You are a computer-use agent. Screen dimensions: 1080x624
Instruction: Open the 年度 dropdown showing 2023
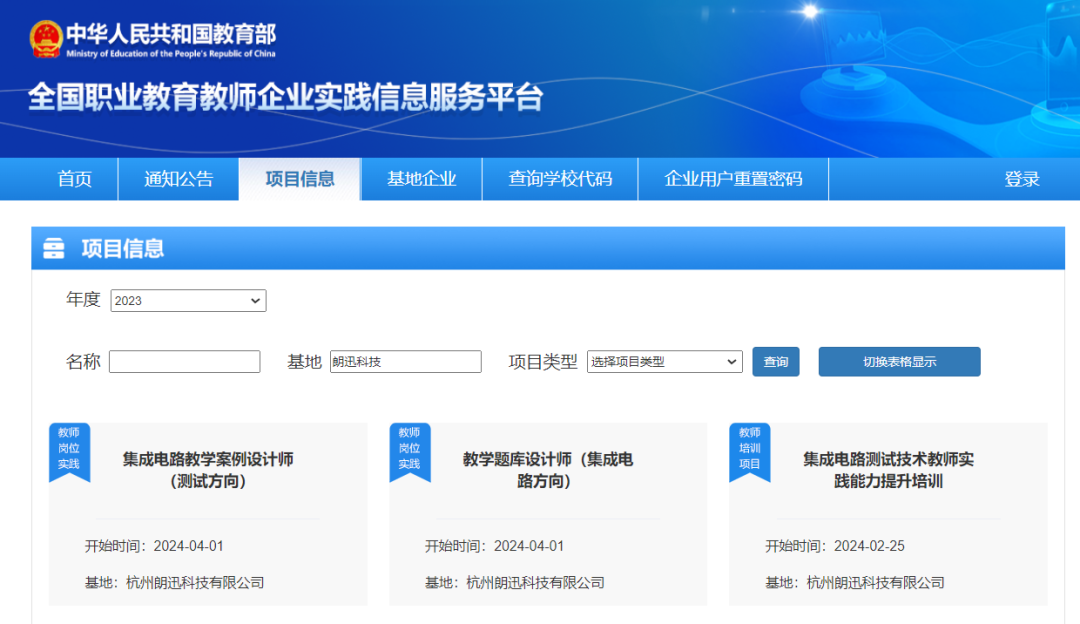click(x=188, y=300)
